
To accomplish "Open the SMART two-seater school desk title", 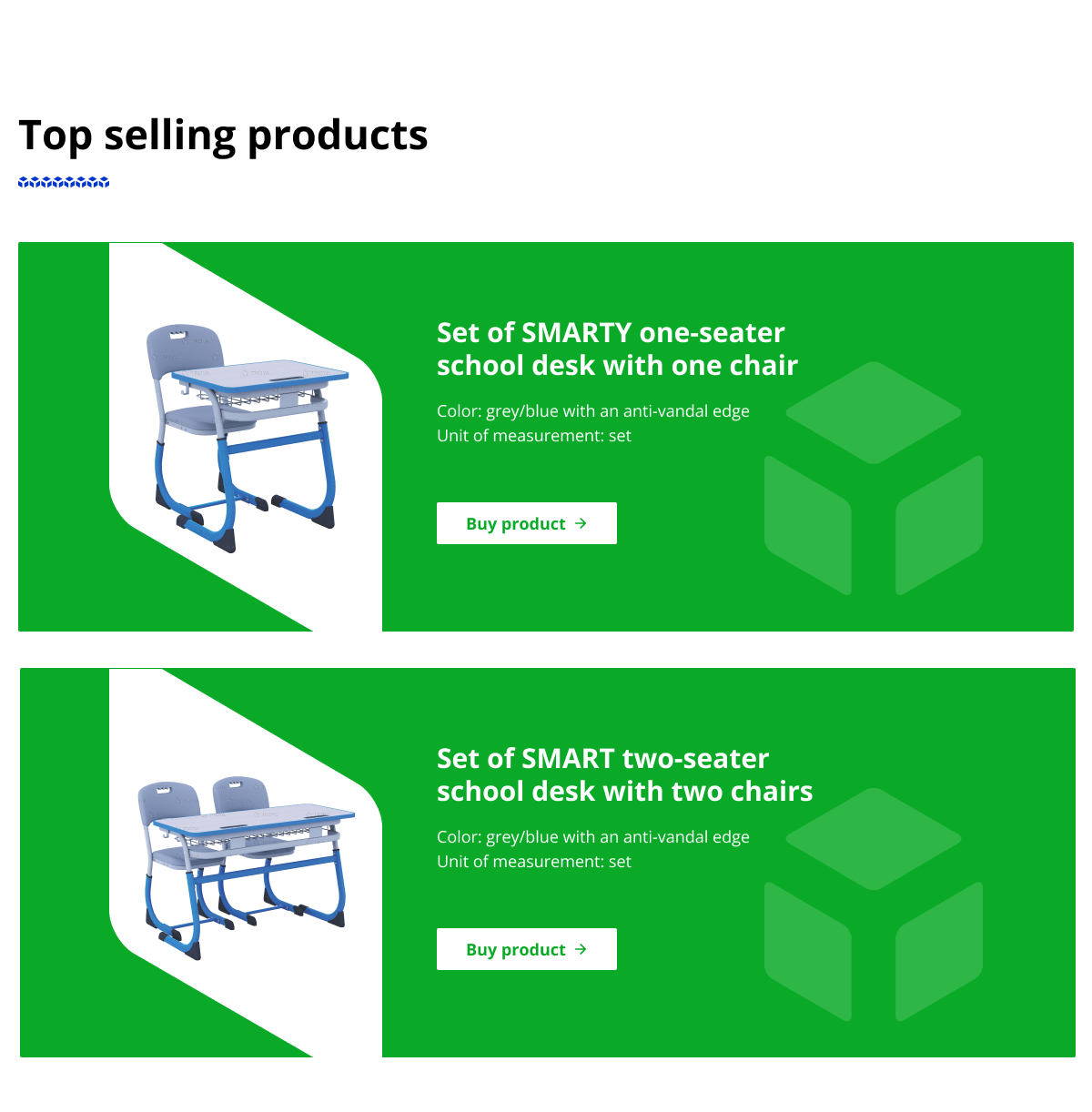I will [624, 774].
